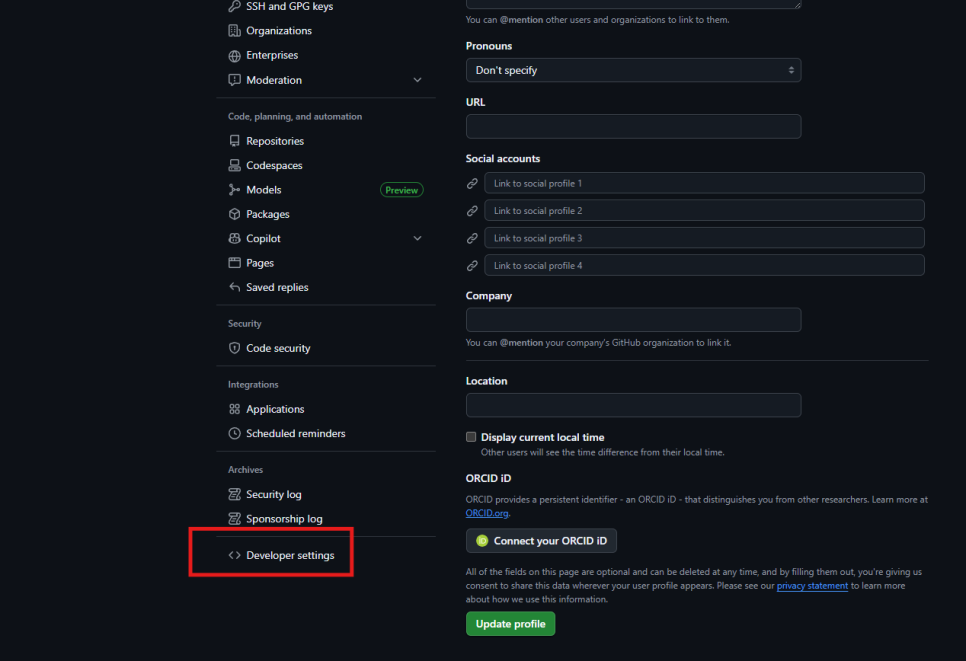Click Link to social profile 4 field
Image resolution: width=966 pixels, height=661 pixels.
click(704, 266)
